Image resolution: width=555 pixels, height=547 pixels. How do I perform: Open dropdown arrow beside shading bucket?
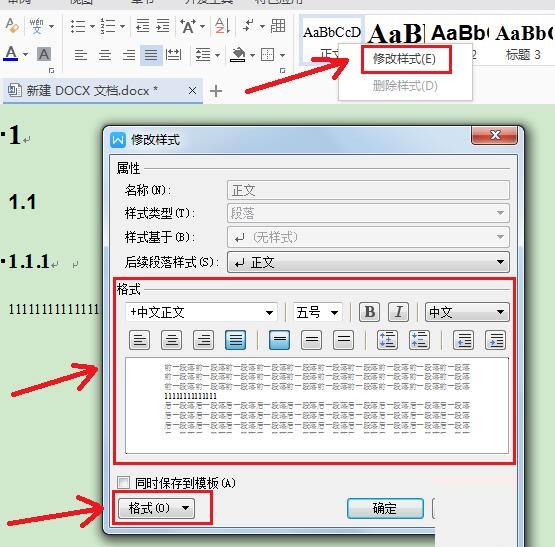click(x=252, y=55)
